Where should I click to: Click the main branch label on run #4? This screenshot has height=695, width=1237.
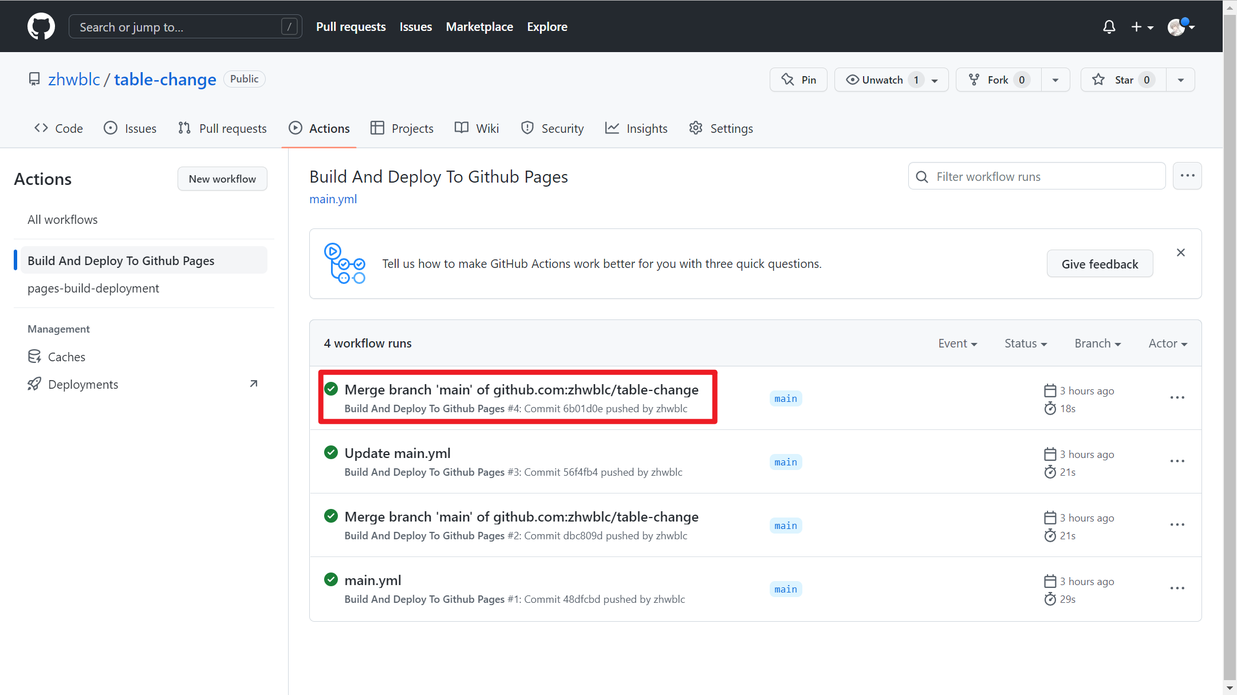(x=786, y=398)
